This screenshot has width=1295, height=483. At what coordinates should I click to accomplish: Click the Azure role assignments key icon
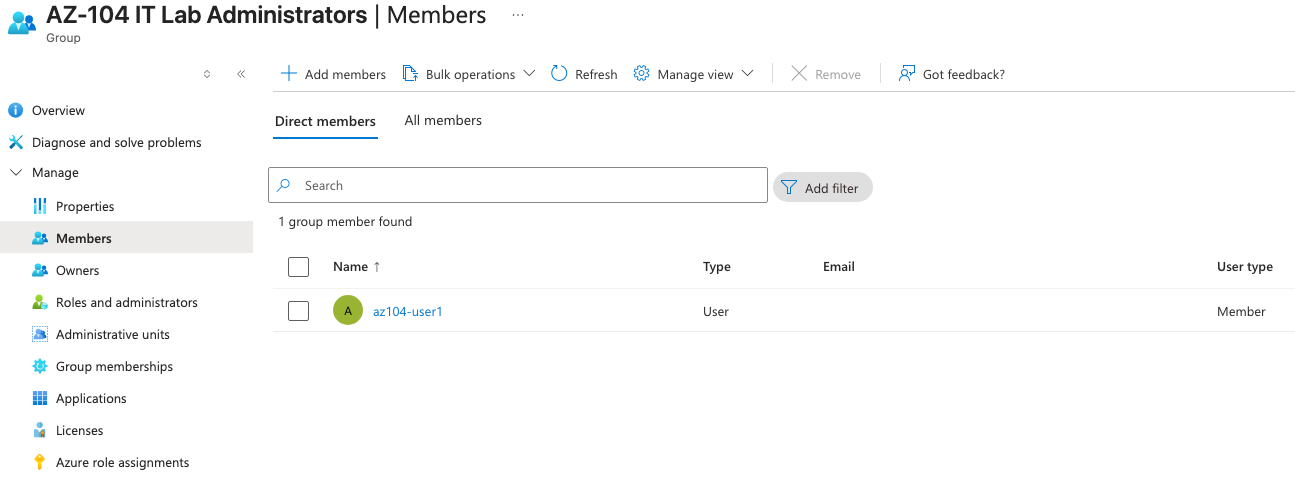[40, 462]
